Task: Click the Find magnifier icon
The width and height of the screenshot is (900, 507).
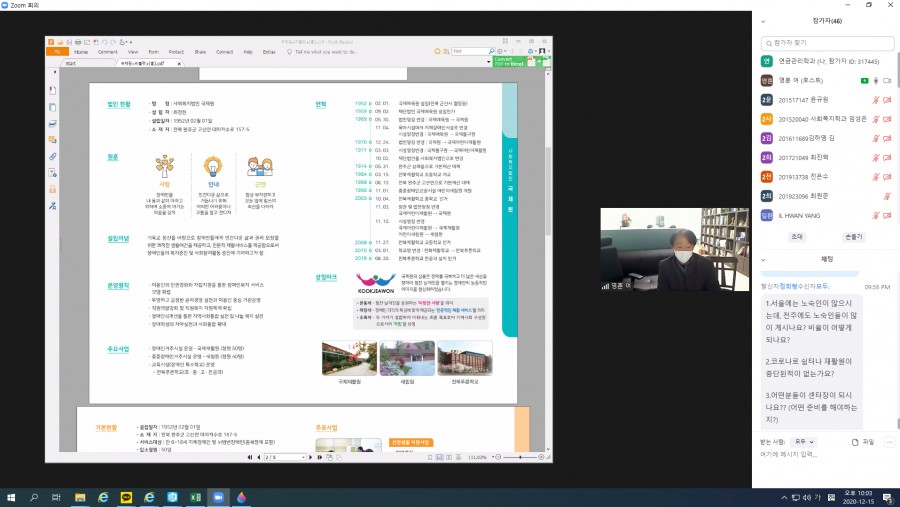Action: point(492,51)
